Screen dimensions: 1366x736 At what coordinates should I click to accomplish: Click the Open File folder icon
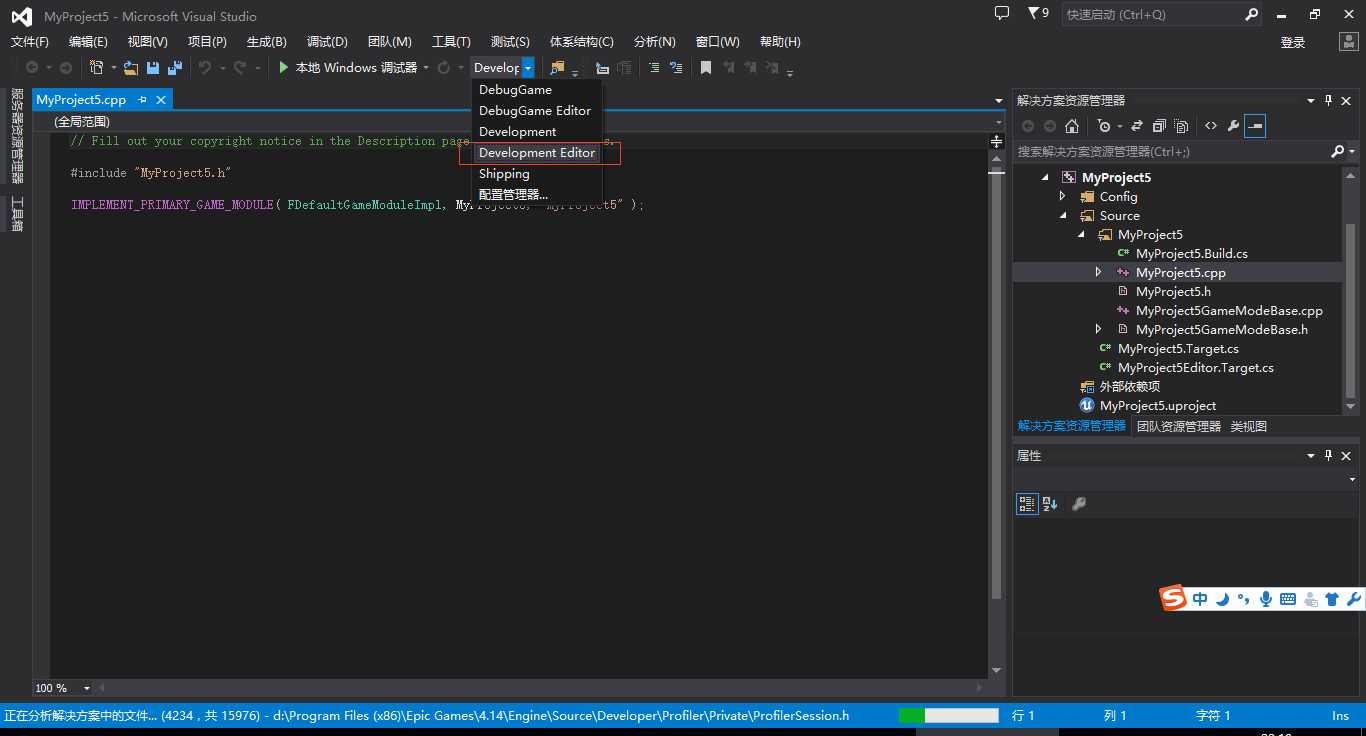click(x=131, y=67)
